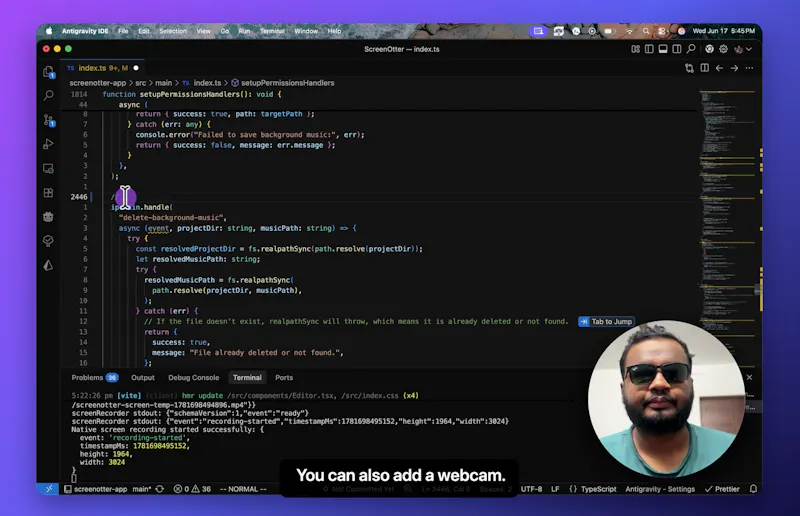Viewport: 800px width, 516px height.
Task: Switch to the Problems panel tab
Action: pyautogui.click(x=94, y=378)
